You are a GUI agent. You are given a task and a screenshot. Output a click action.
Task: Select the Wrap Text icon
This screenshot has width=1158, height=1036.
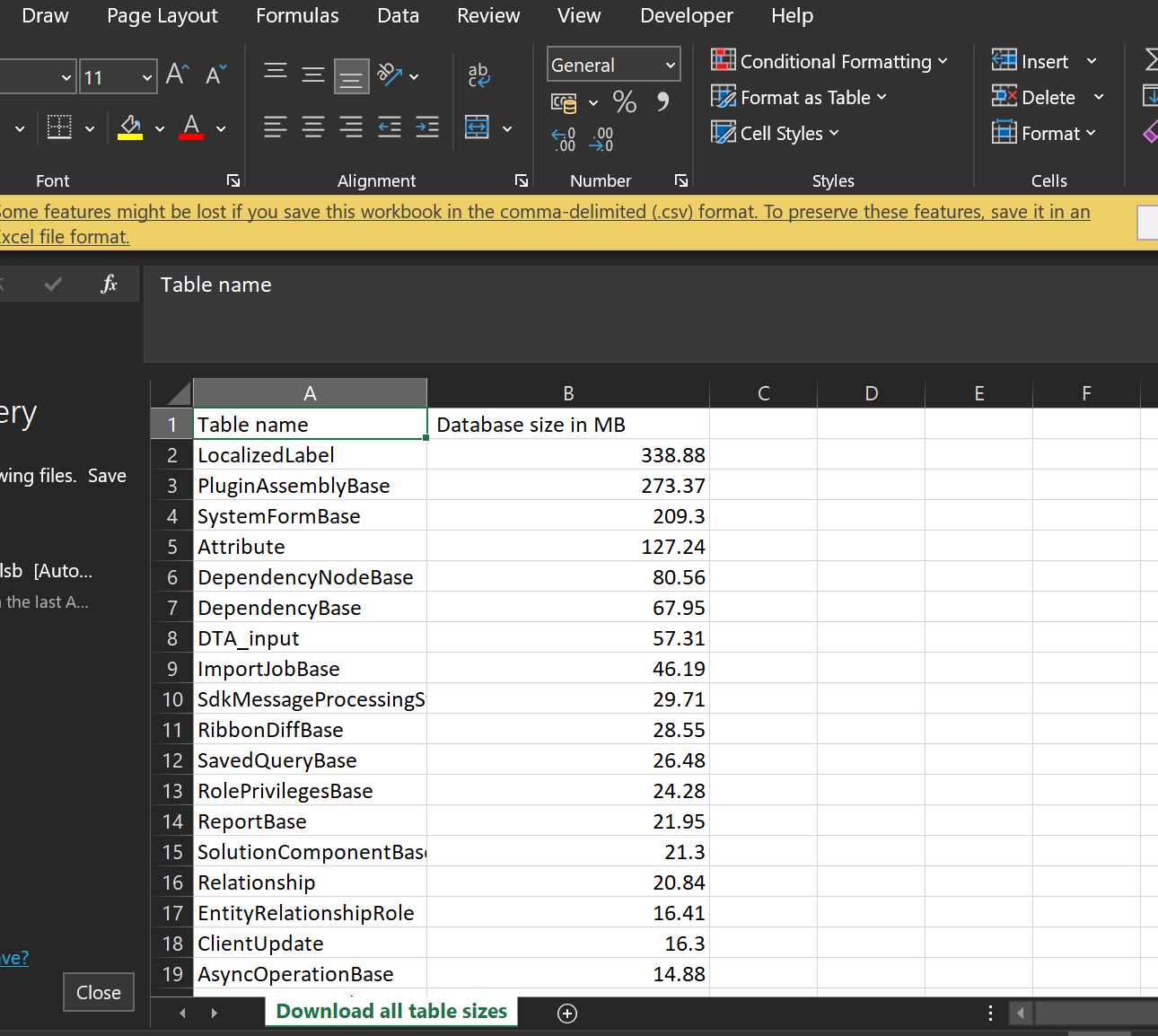tap(478, 76)
